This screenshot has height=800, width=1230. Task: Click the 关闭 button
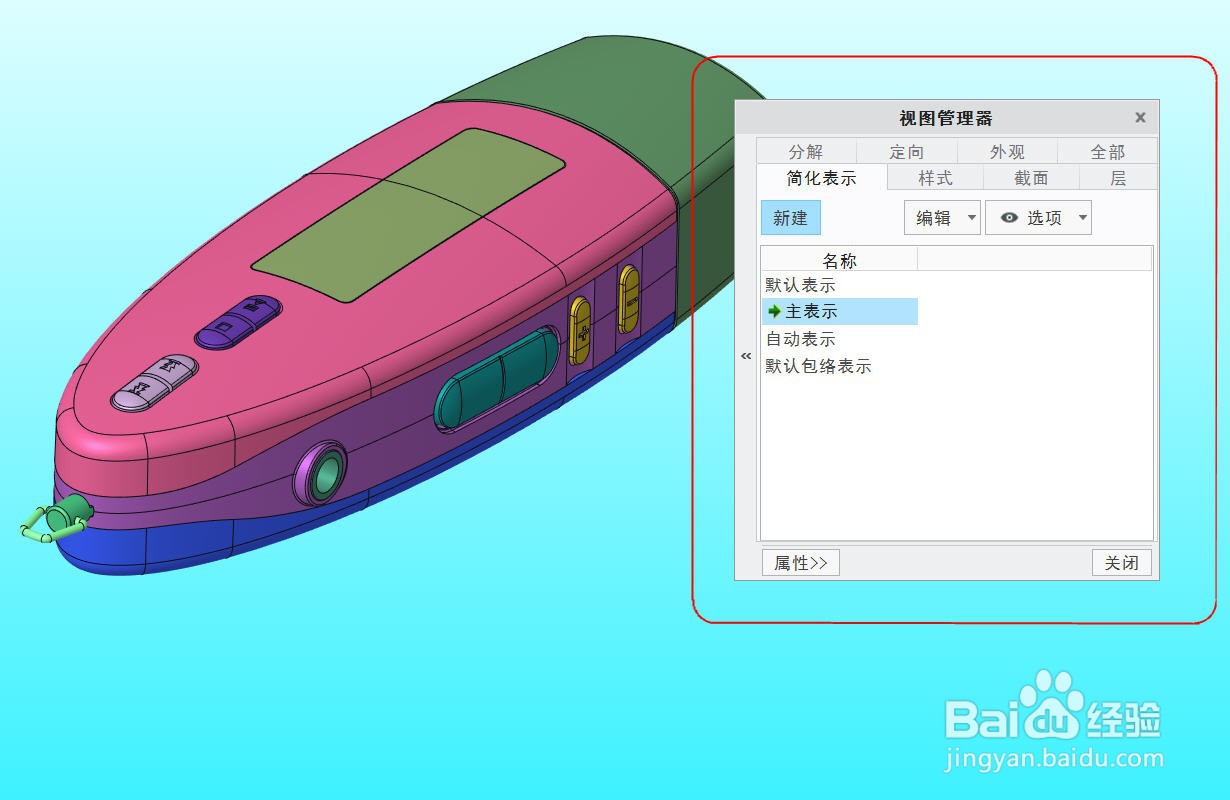click(1122, 563)
